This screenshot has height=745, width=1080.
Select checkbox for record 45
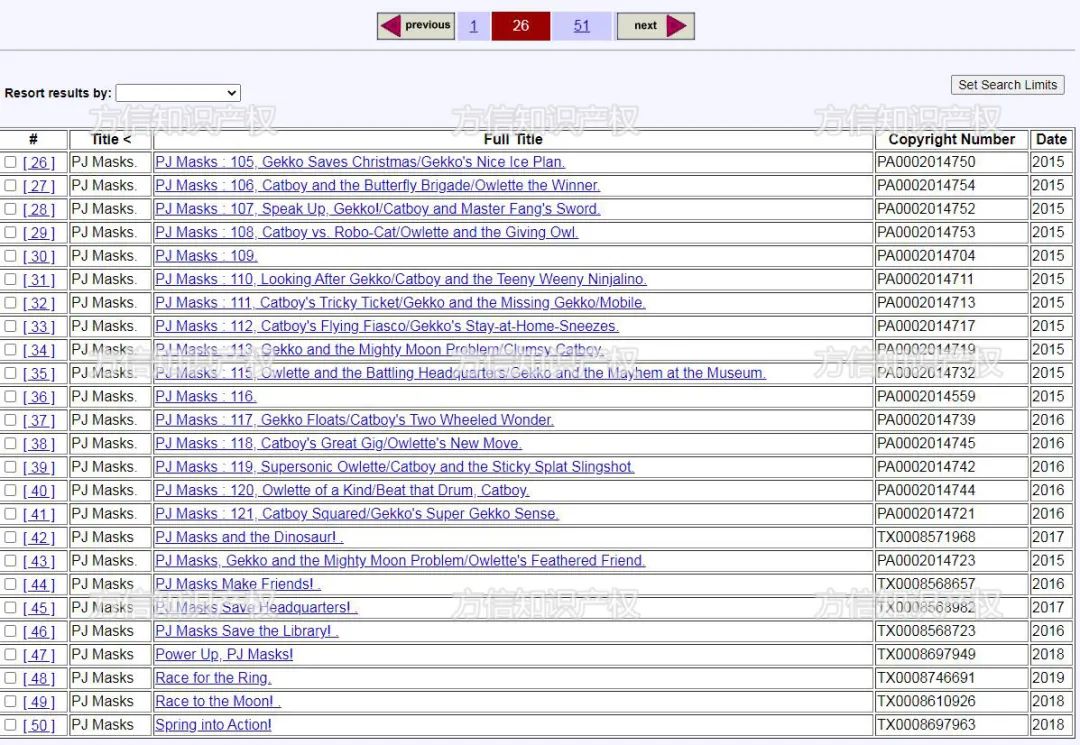tap(10, 607)
